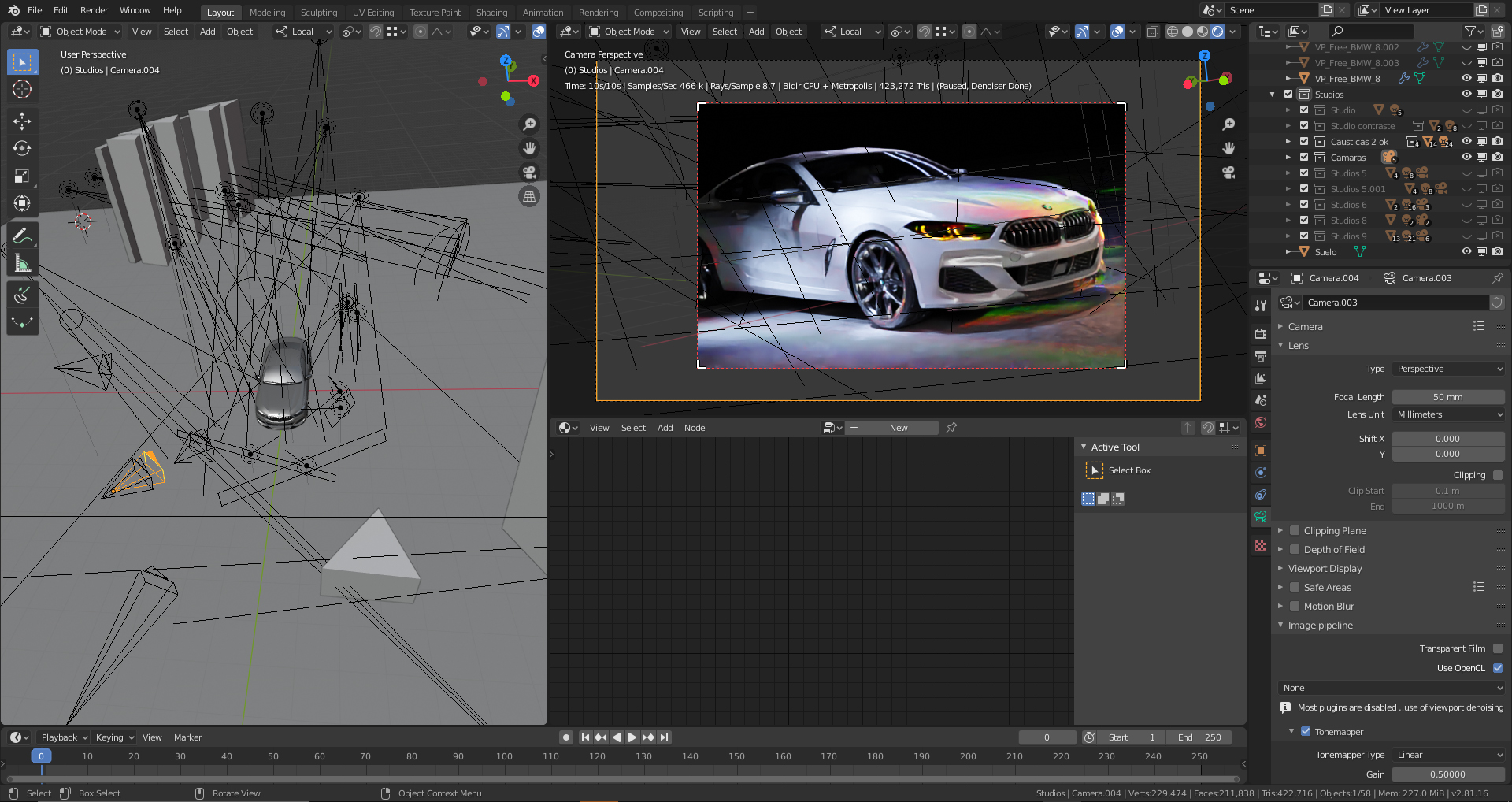Select the Cursor tool in the left toolbar
This screenshot has width=1512, height=802.
coord(22,90)
